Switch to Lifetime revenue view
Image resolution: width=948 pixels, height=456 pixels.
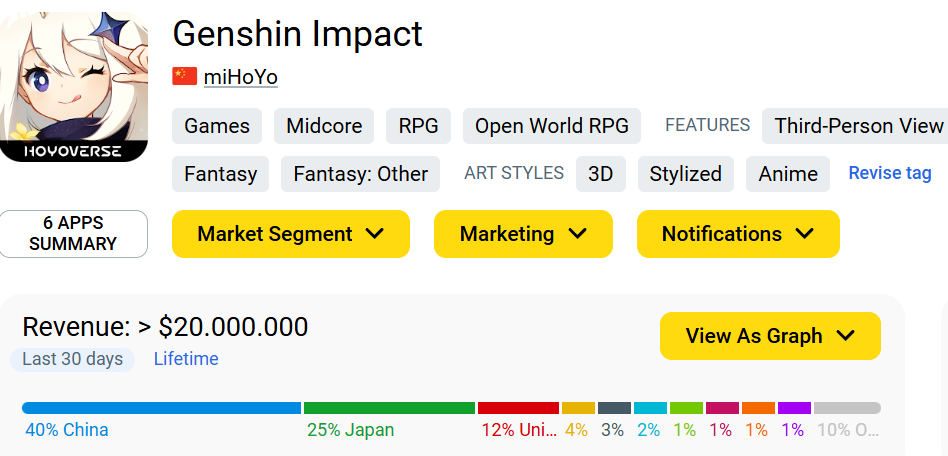pyautogui.click(x=186, y=359)
